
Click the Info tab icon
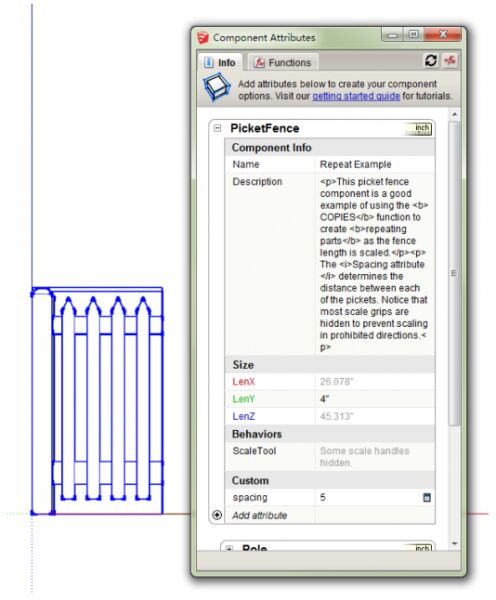click(x=209, y=62)
